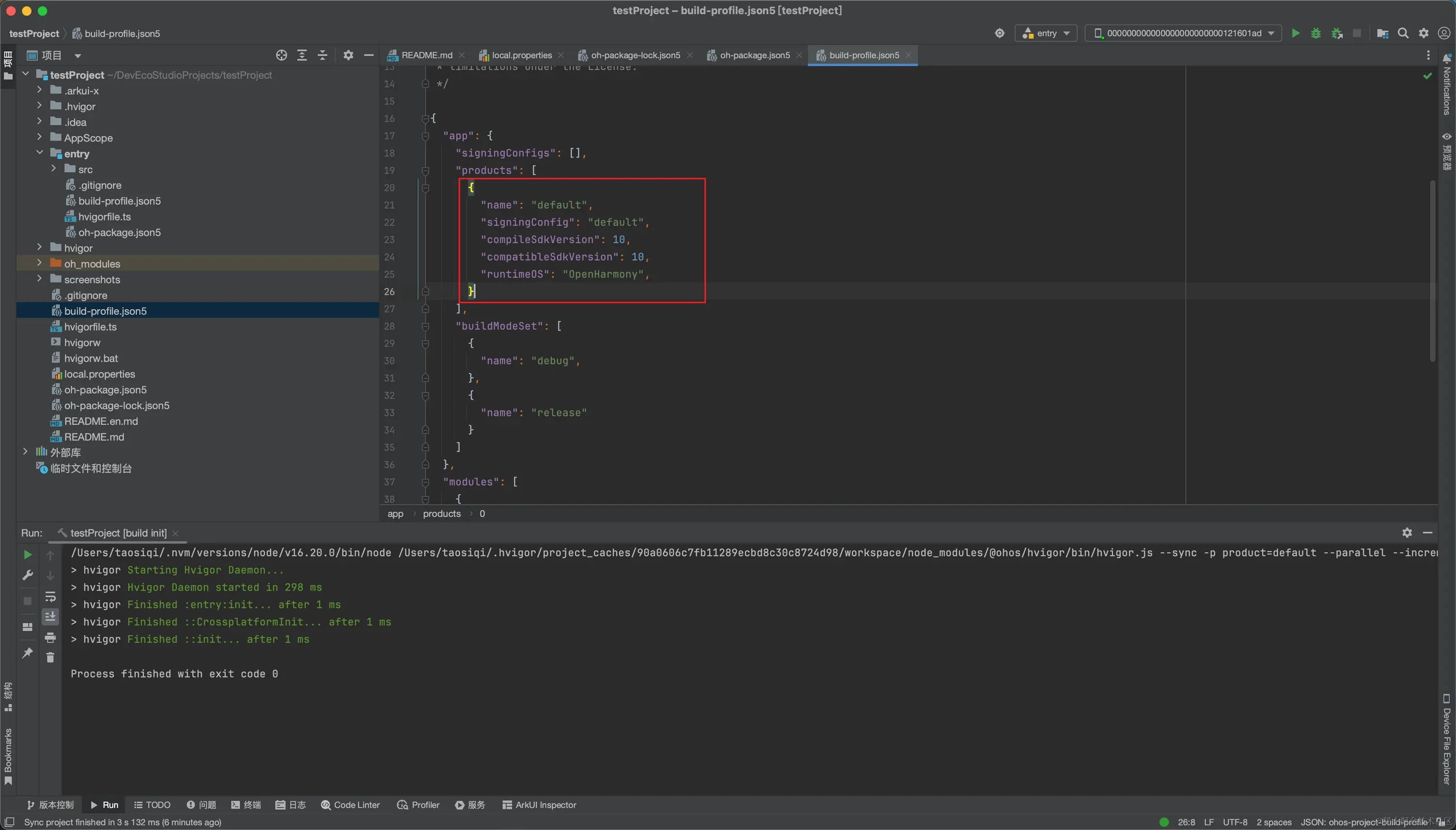Minimize the Run tool window

[1428, 532]
